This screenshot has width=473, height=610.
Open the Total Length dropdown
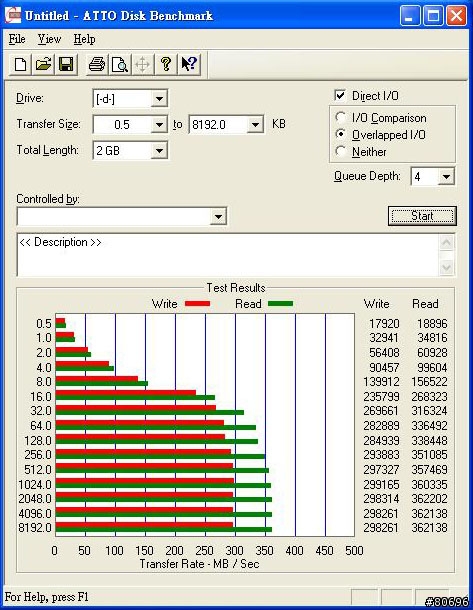(159, 151)
